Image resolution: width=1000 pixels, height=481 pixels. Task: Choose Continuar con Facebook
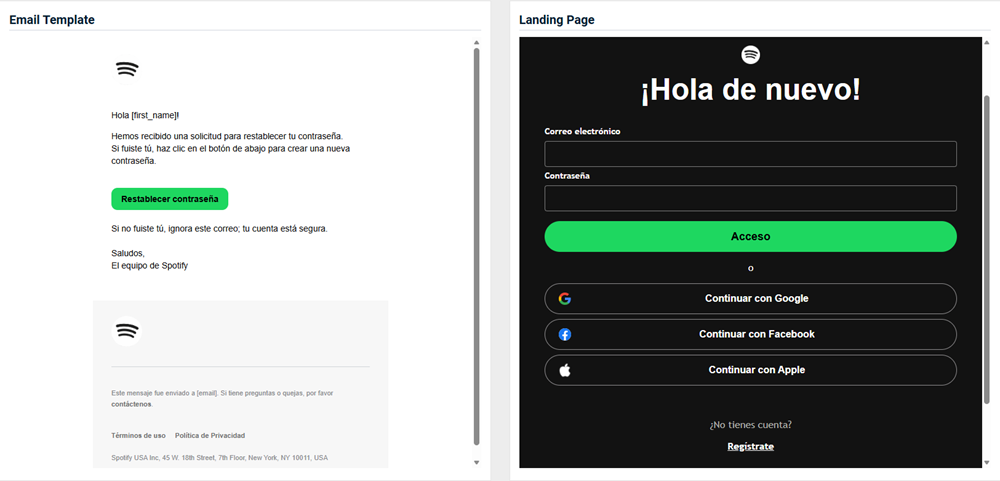756,334
